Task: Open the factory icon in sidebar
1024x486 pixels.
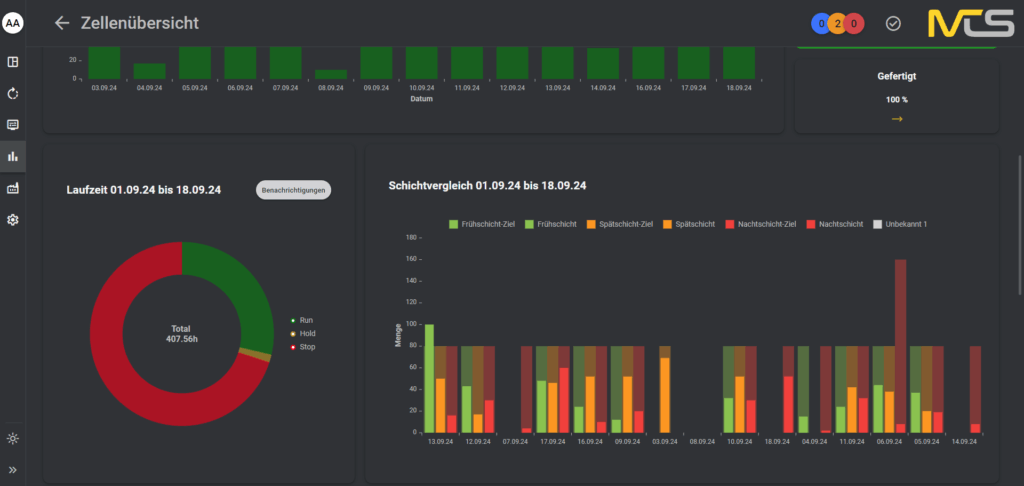Action: [x=13, y=188]
